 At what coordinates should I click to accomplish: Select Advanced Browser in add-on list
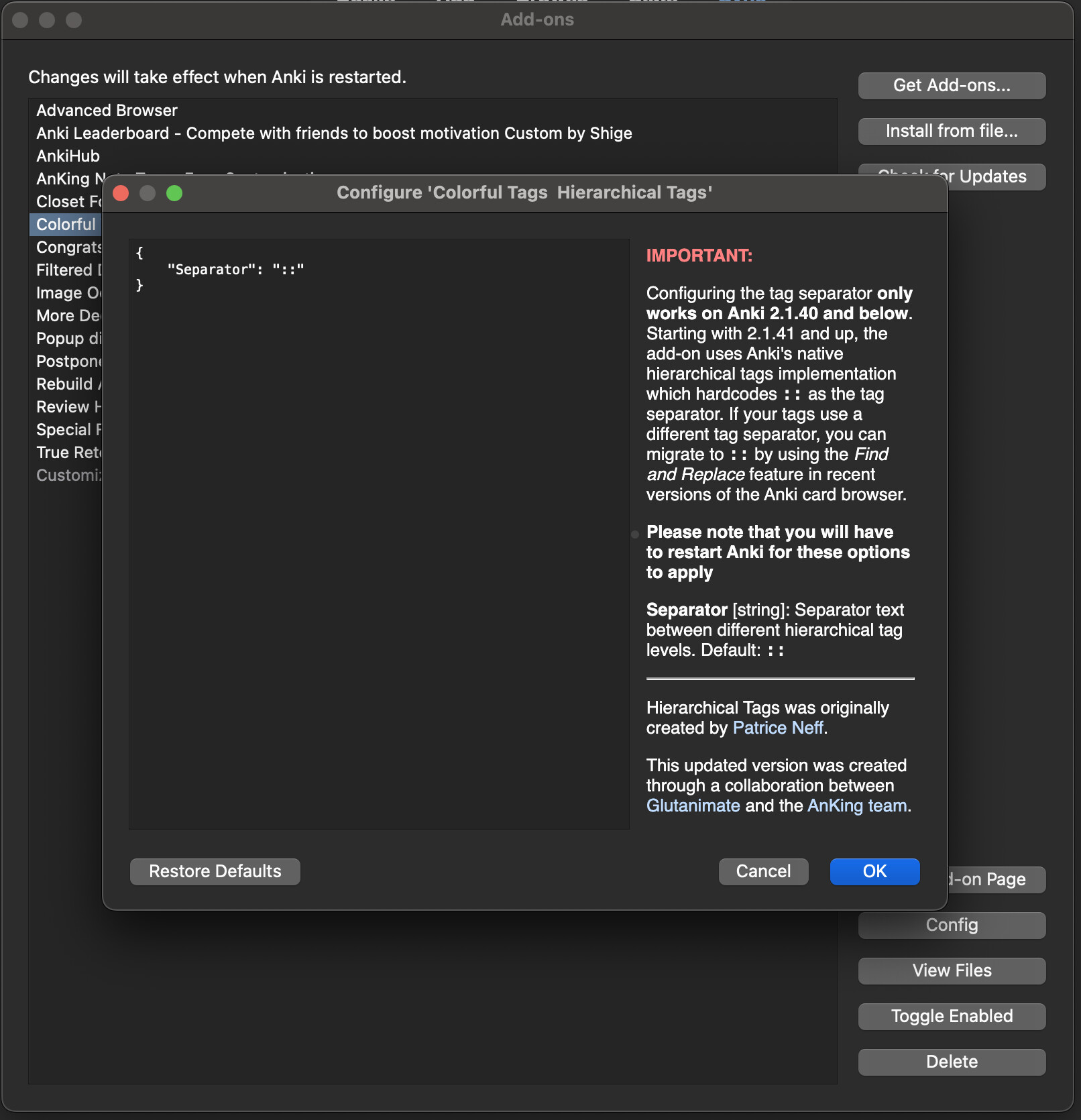(107, 110)
